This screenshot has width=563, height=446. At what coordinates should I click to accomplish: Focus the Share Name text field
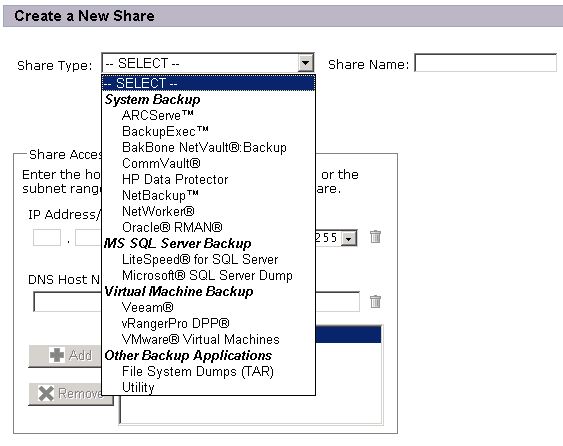click(485, 63)
